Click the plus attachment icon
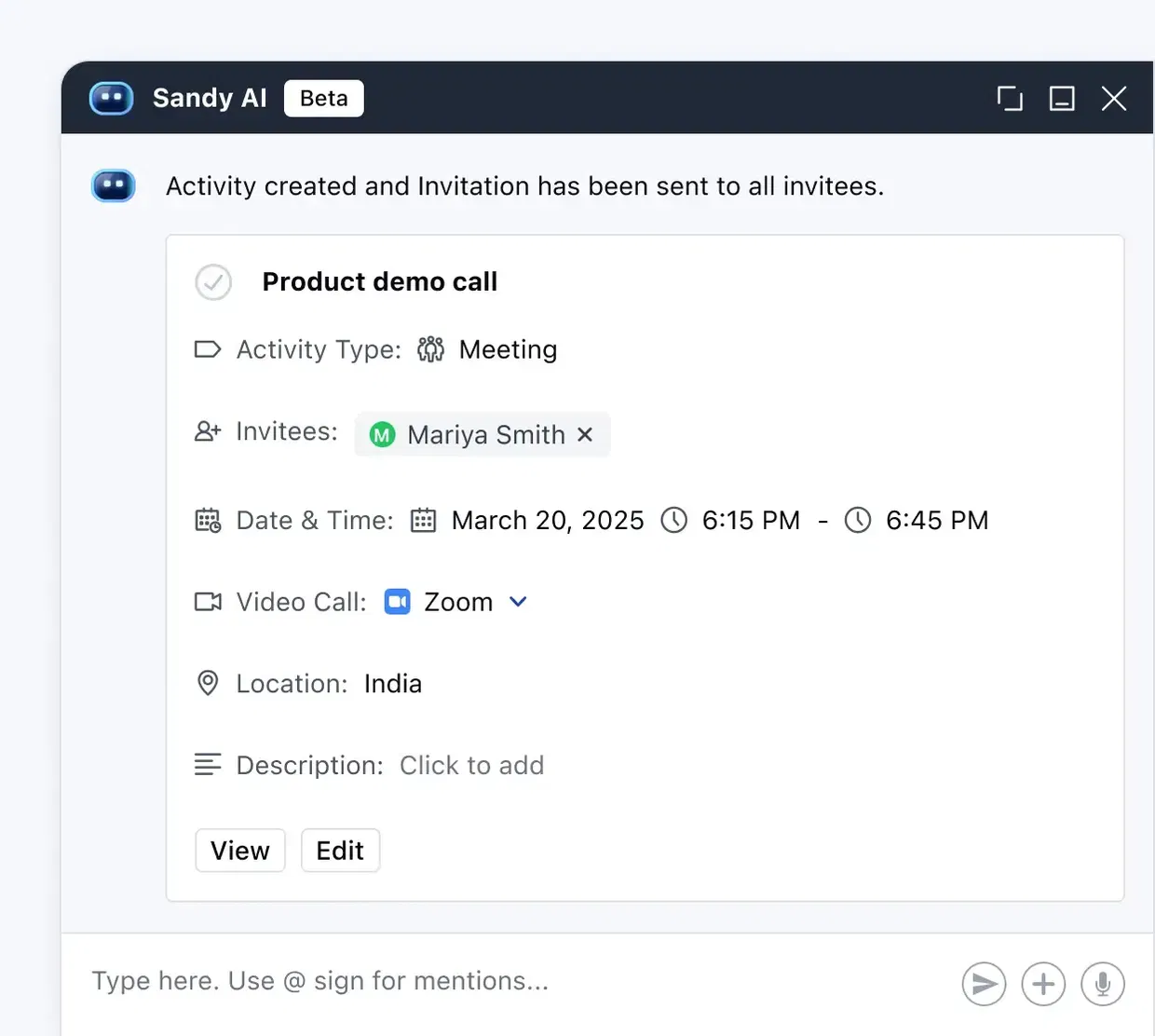 click(1043, 984)
